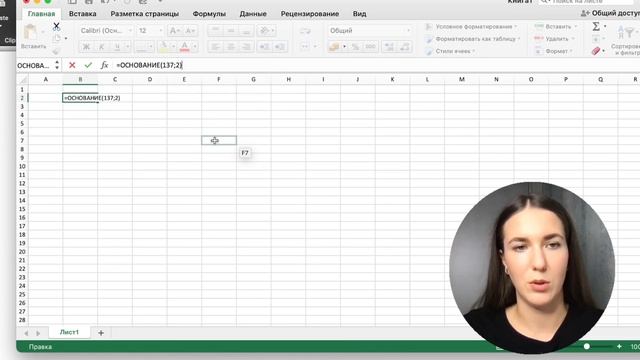Click the Вставить paste clipboard icon

point(31,32)
